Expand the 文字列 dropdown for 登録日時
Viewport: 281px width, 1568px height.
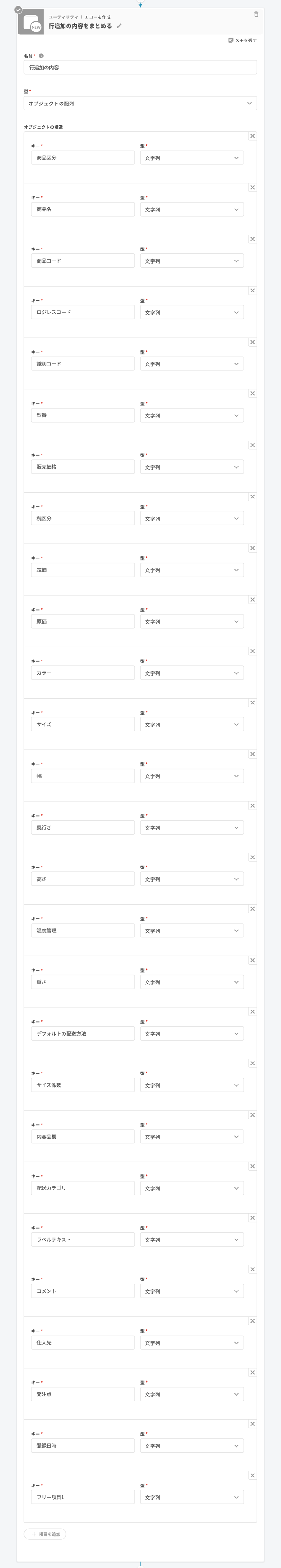tap(192, 1445)
